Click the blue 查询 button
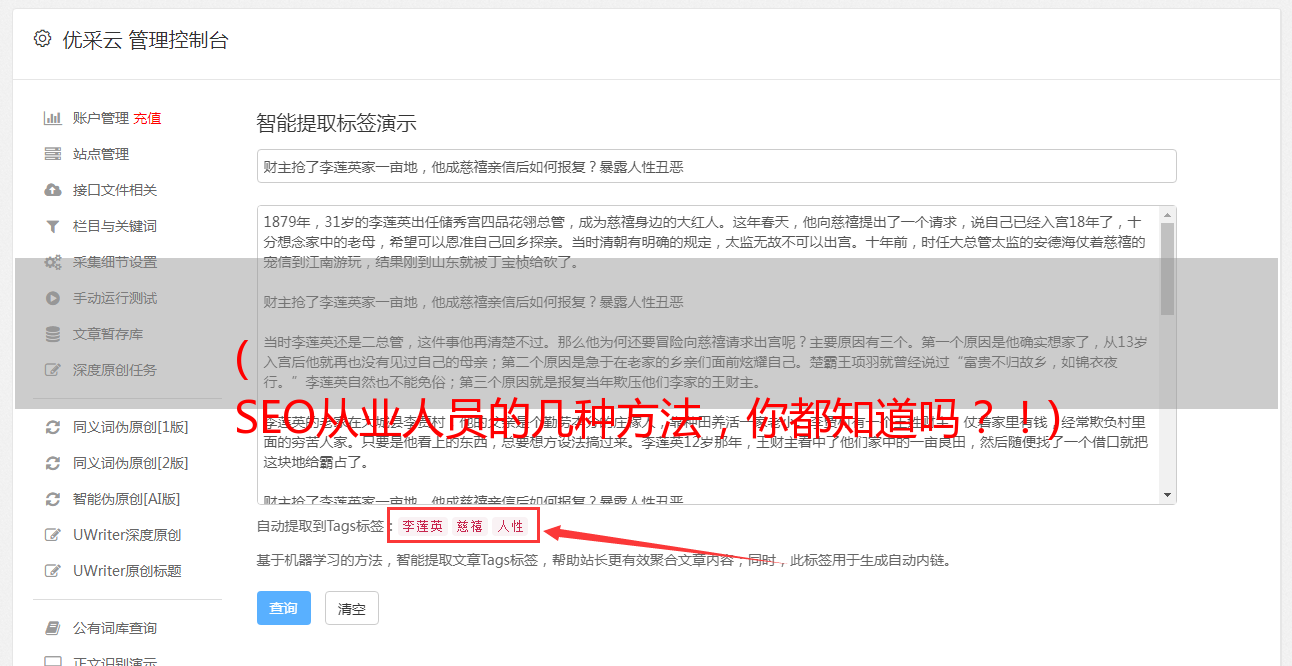The width and height of the screenshot is (1292, 666). [x=284, y=608]
